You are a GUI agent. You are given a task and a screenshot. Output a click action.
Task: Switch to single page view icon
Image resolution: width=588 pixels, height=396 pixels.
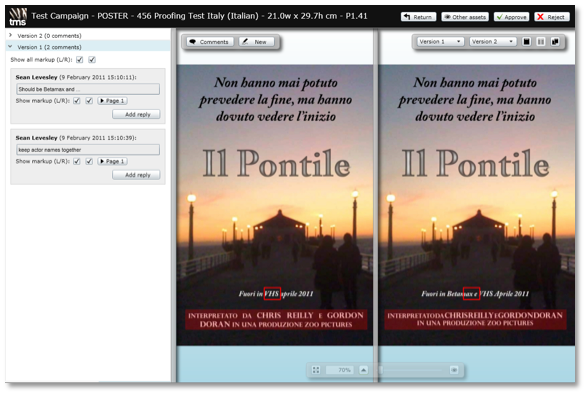pyautogui.click(x=526, y=41)
